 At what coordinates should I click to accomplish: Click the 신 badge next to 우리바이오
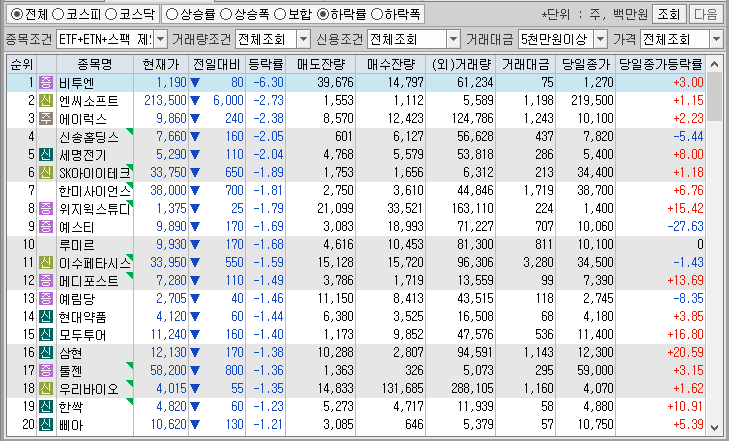pyautogui.click(x=46, y=388)
